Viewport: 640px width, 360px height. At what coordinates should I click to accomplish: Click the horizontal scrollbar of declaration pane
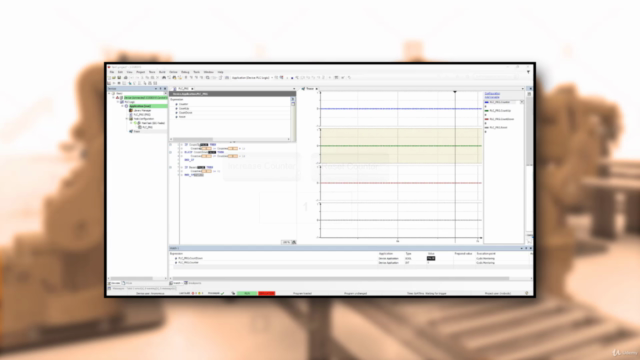tap(231, 139)
